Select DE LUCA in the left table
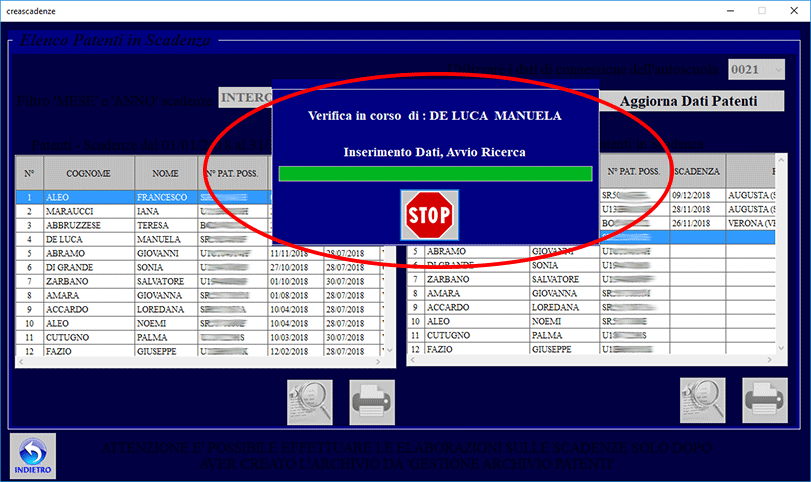Screen dimensions: 811x482 [64, 239]
